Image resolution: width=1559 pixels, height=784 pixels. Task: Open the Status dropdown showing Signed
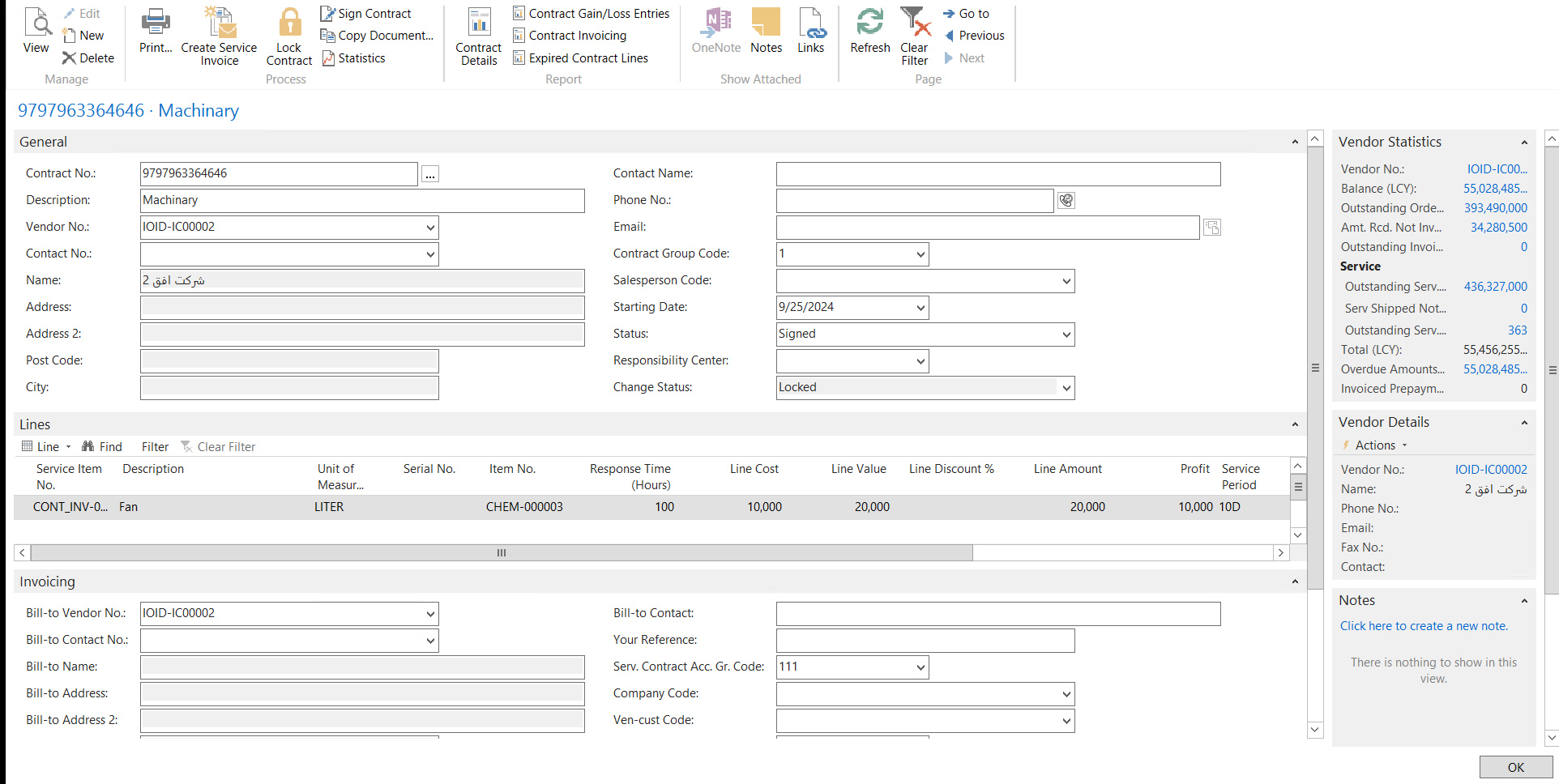pos(1066,334)
